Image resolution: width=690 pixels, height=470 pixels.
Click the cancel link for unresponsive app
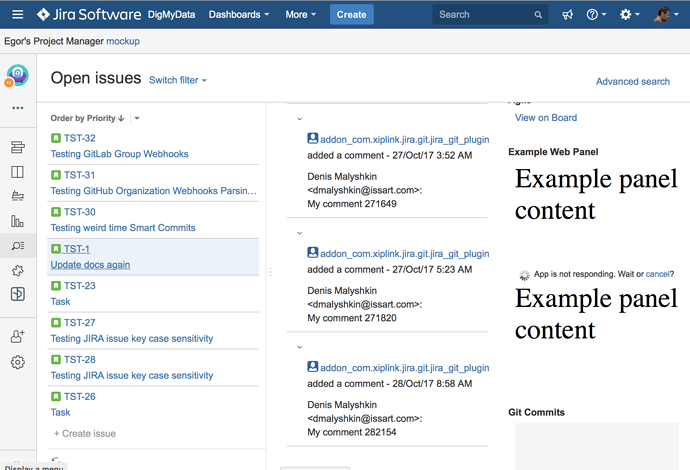tap(657, 274)
